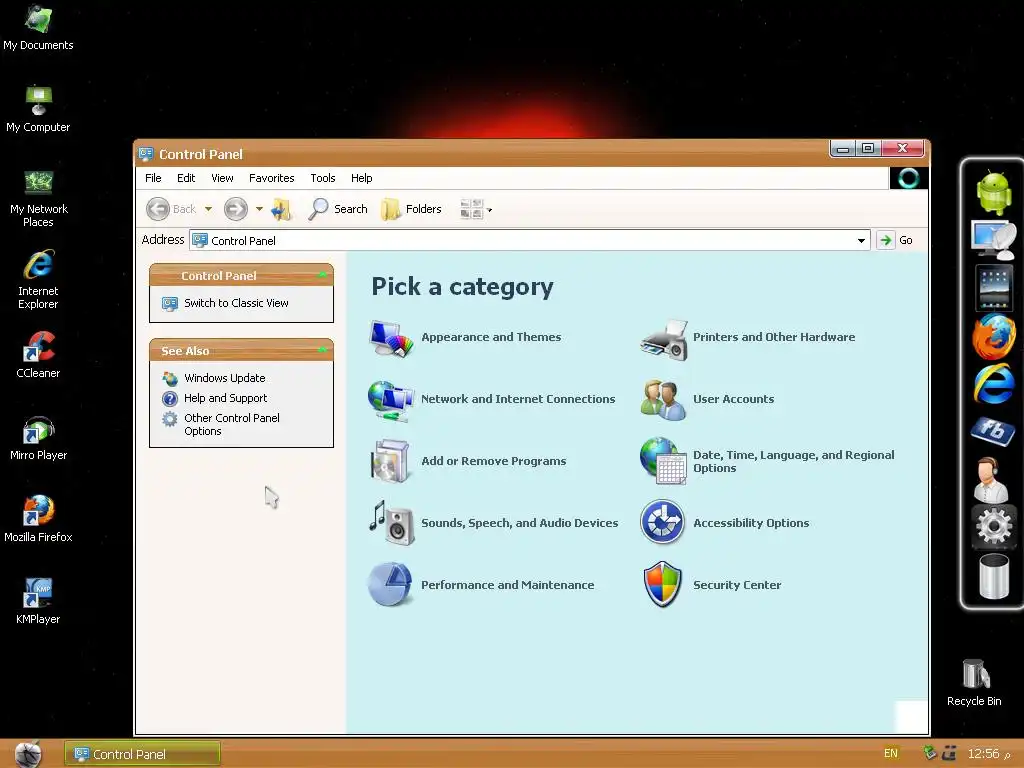The width and height of the screenshot is (1024, 768).
Task: Select the My Computer desktop icon
Action: coord(38,109)
